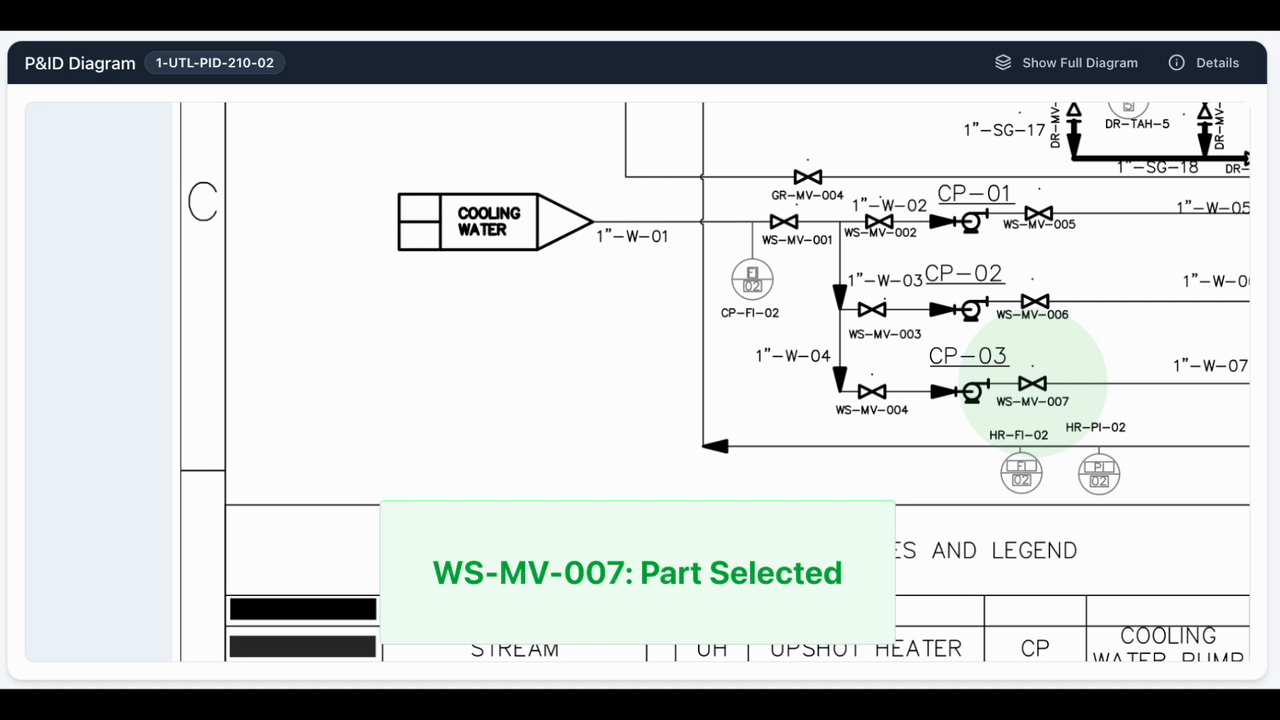
Task: Click the WS-MV-005 valve symbol
Action: 1039,214
